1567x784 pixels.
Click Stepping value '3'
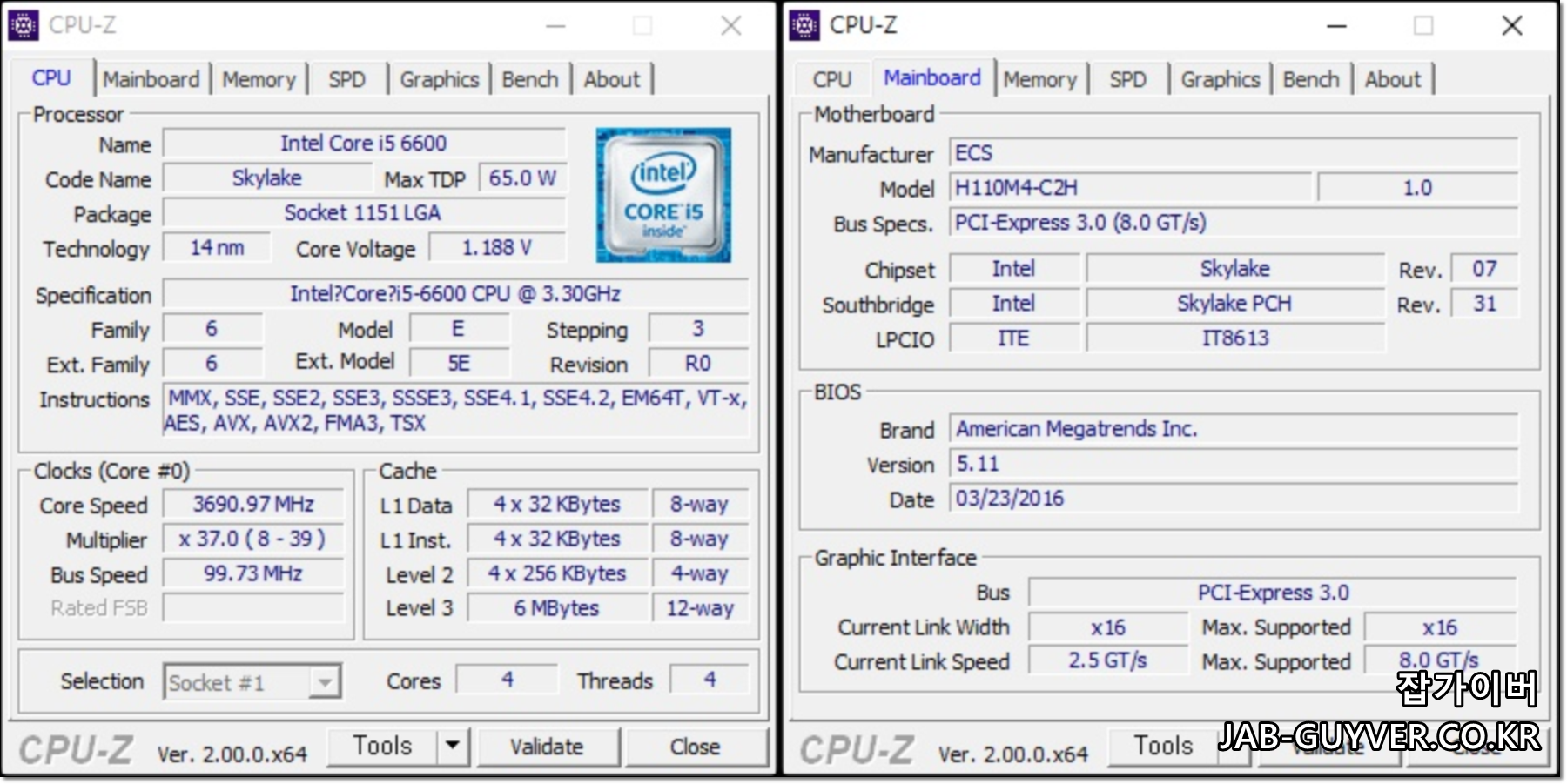pyautogui.click(x=698, y=328)
